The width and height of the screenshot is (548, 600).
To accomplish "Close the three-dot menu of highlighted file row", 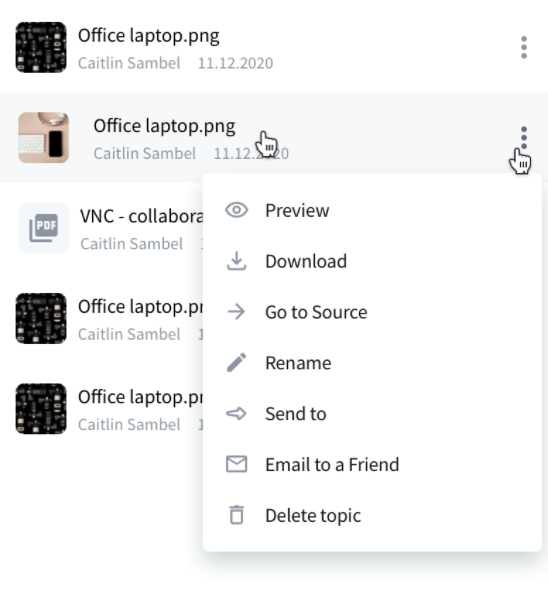I will (x=524, y=138).
